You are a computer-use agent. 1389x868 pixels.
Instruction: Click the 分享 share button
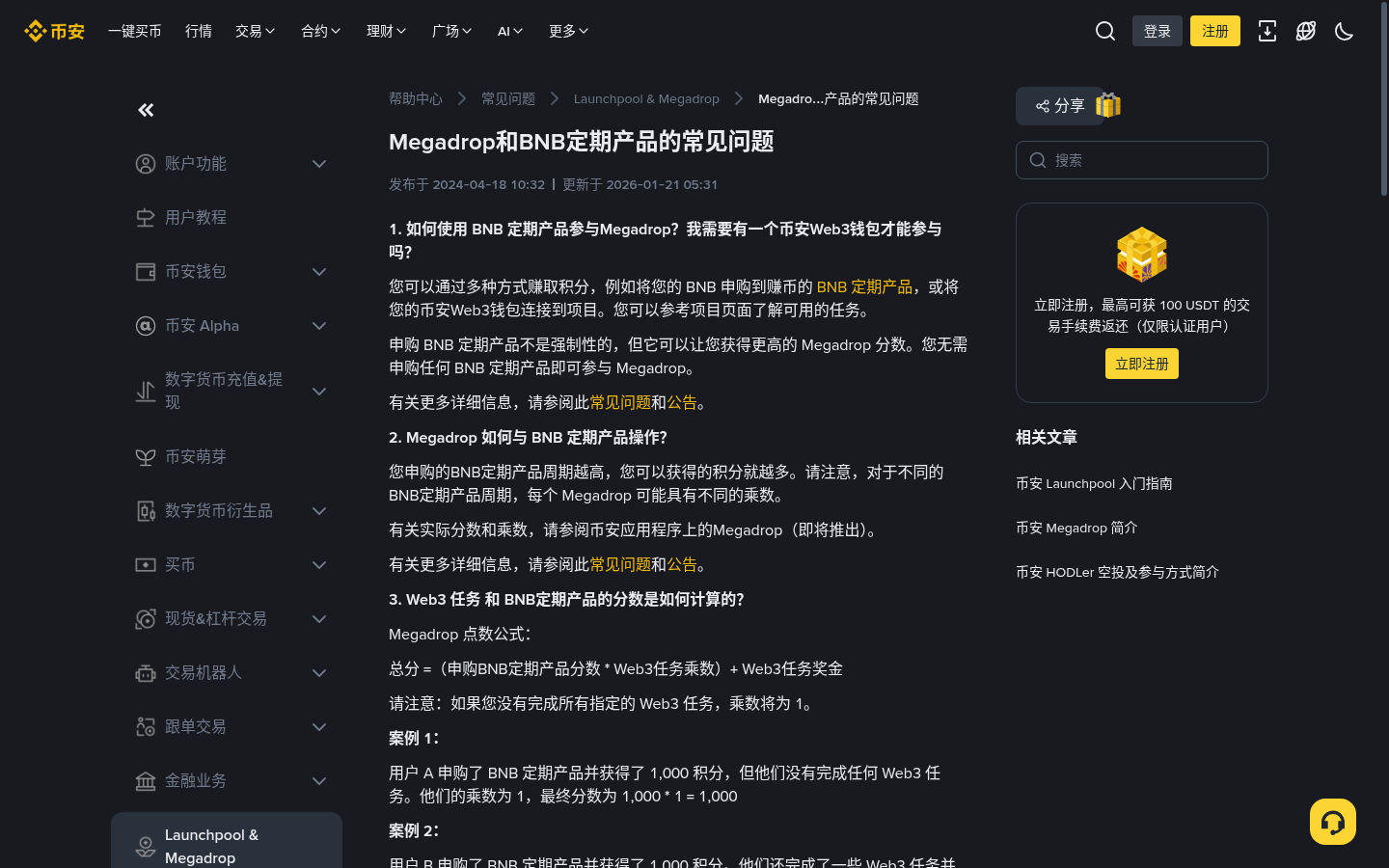(x=1060, y=106)
